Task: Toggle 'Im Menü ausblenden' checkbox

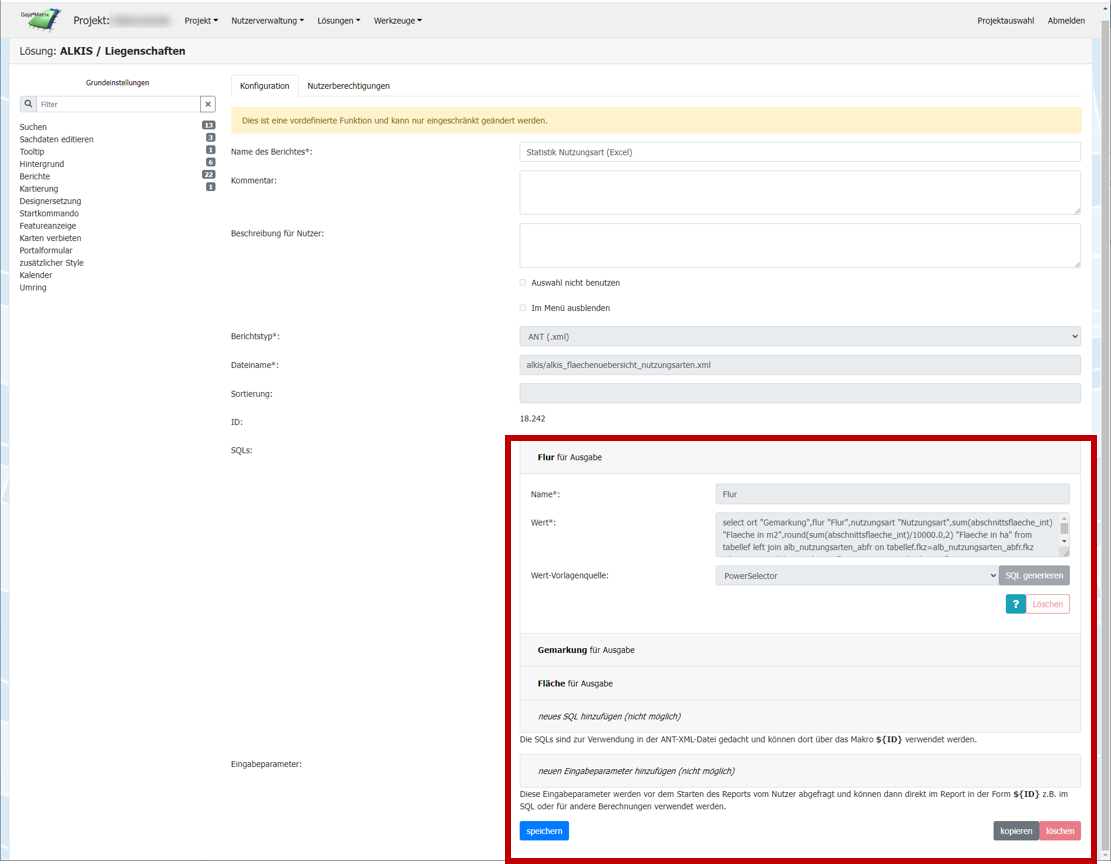Action: tap(523, 308)
